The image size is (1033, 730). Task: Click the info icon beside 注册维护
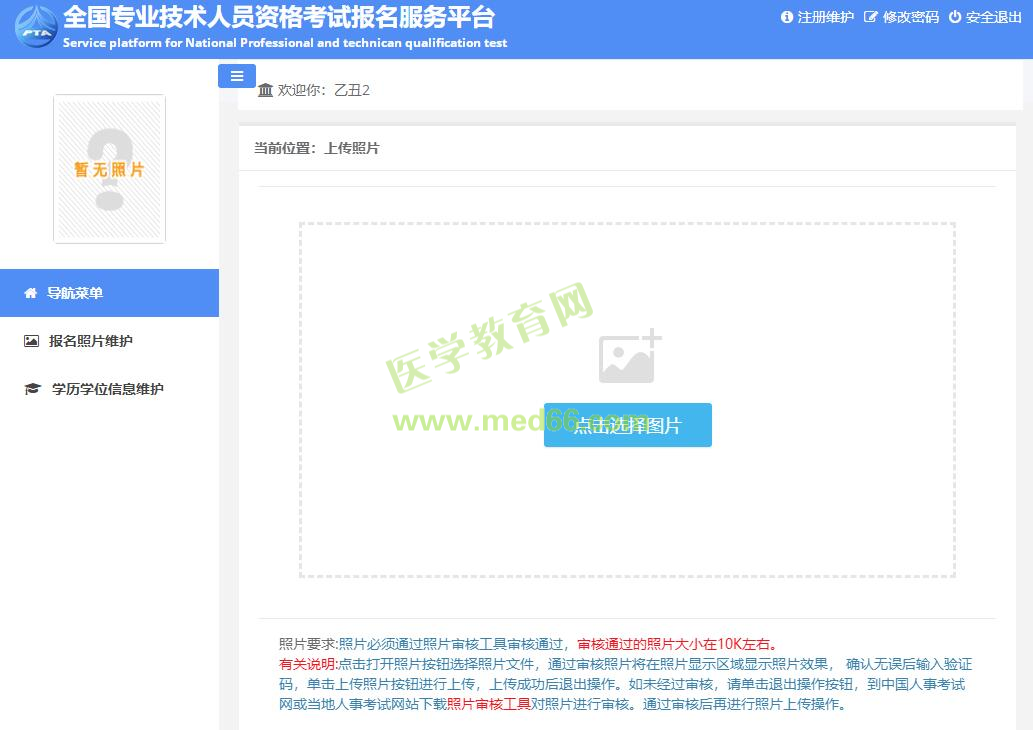coord(786,17)
